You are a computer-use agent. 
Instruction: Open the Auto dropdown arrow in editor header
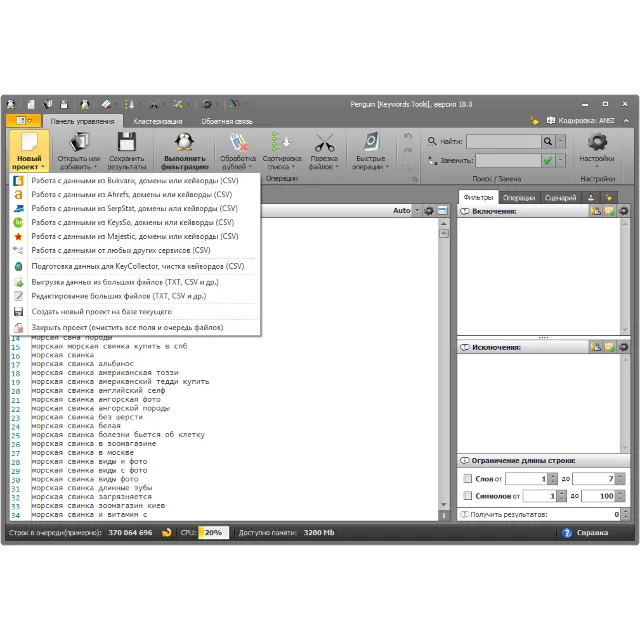coord(417,211)
